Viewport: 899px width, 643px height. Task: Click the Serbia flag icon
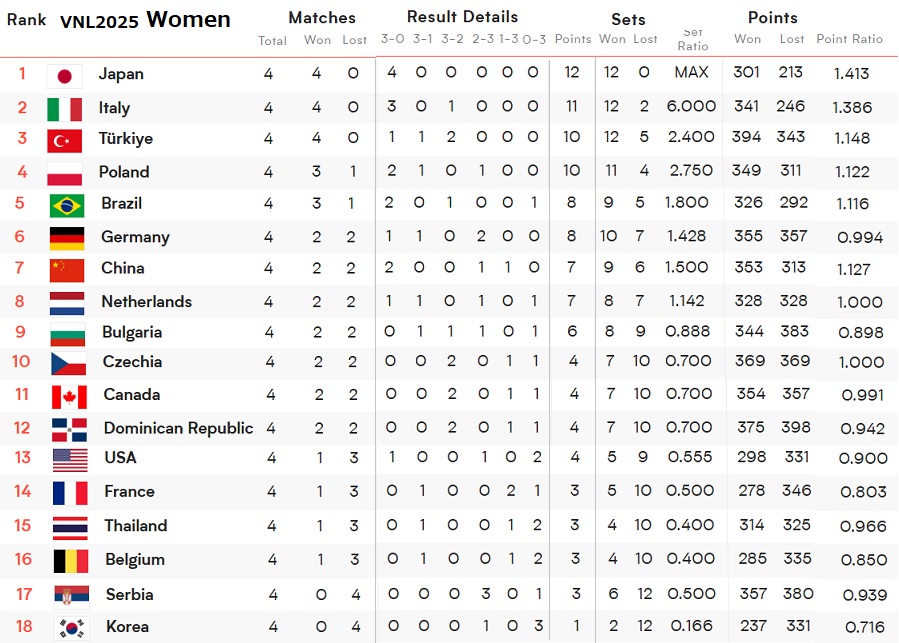coord(71,596)
